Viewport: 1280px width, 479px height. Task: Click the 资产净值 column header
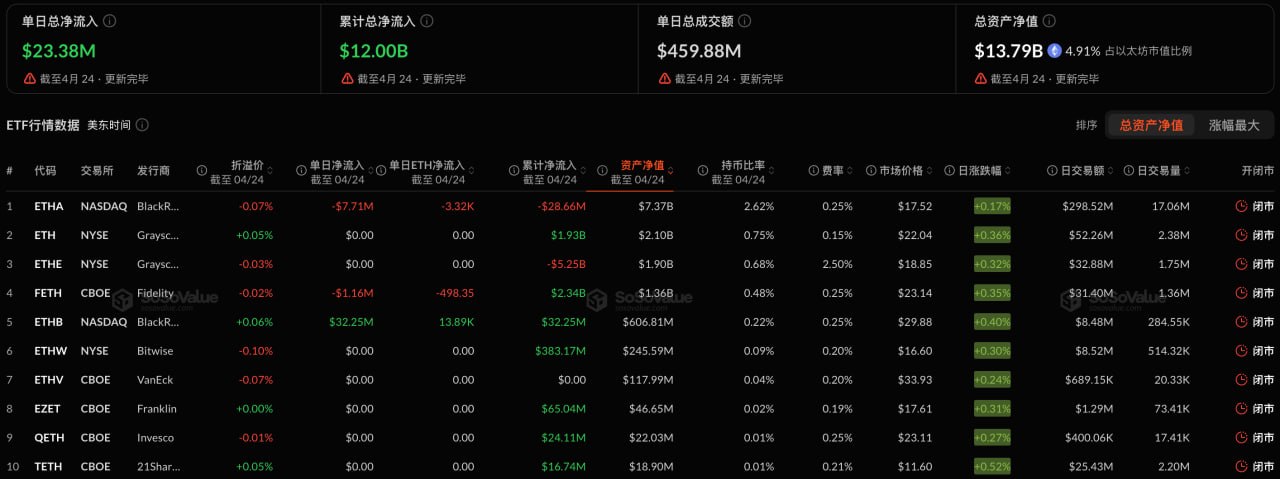coord(642,165)
